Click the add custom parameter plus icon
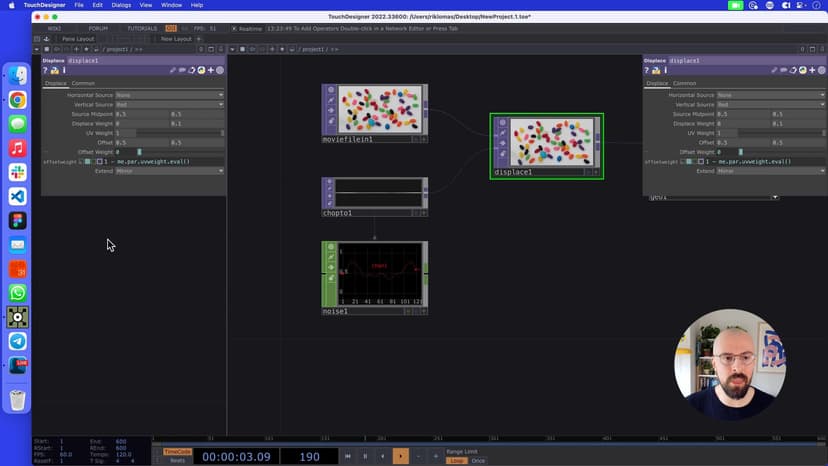The width and height of the screenshot is (828, 466). (x=211, y=70)
